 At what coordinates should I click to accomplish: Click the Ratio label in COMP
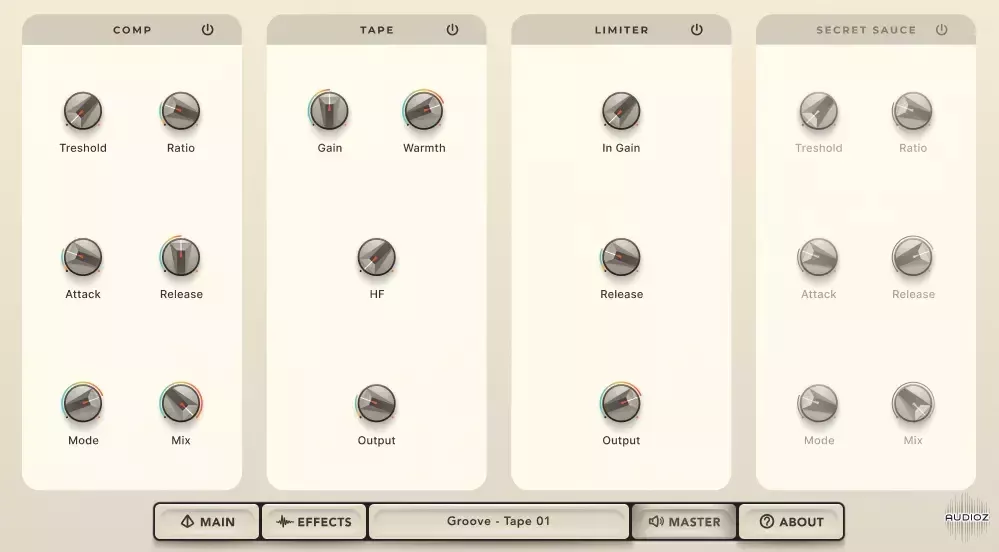pyautogui.click(x=181, y=148)
